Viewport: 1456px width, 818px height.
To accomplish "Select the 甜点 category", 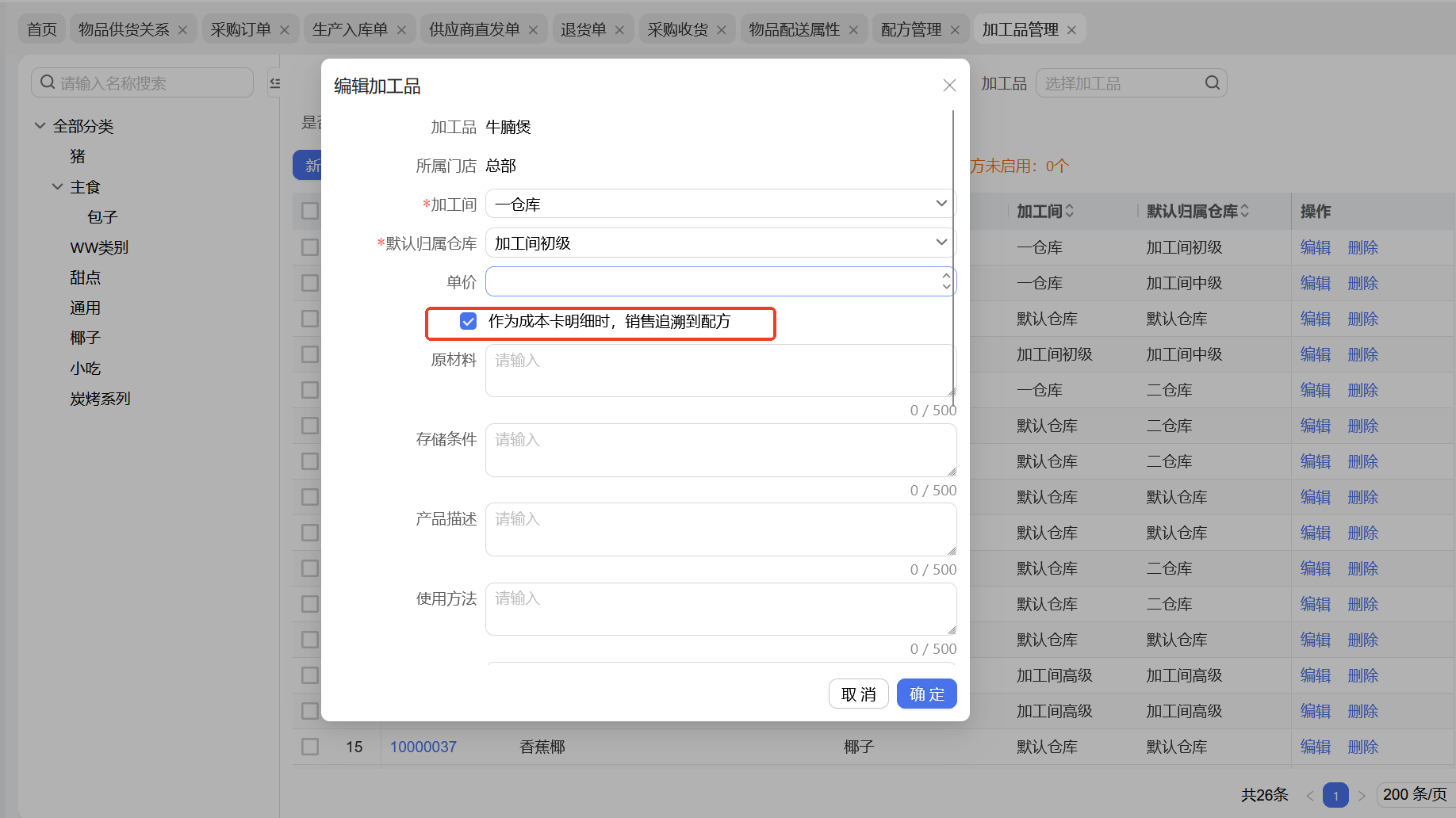I will 85,277.
